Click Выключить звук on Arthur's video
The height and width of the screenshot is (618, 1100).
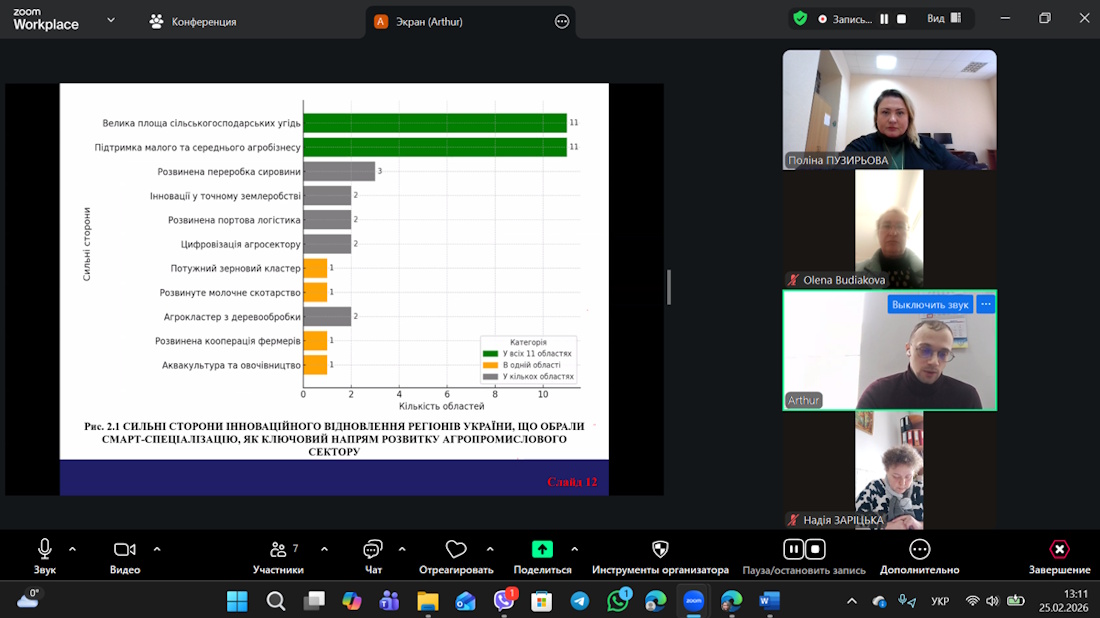pos(930,304)
